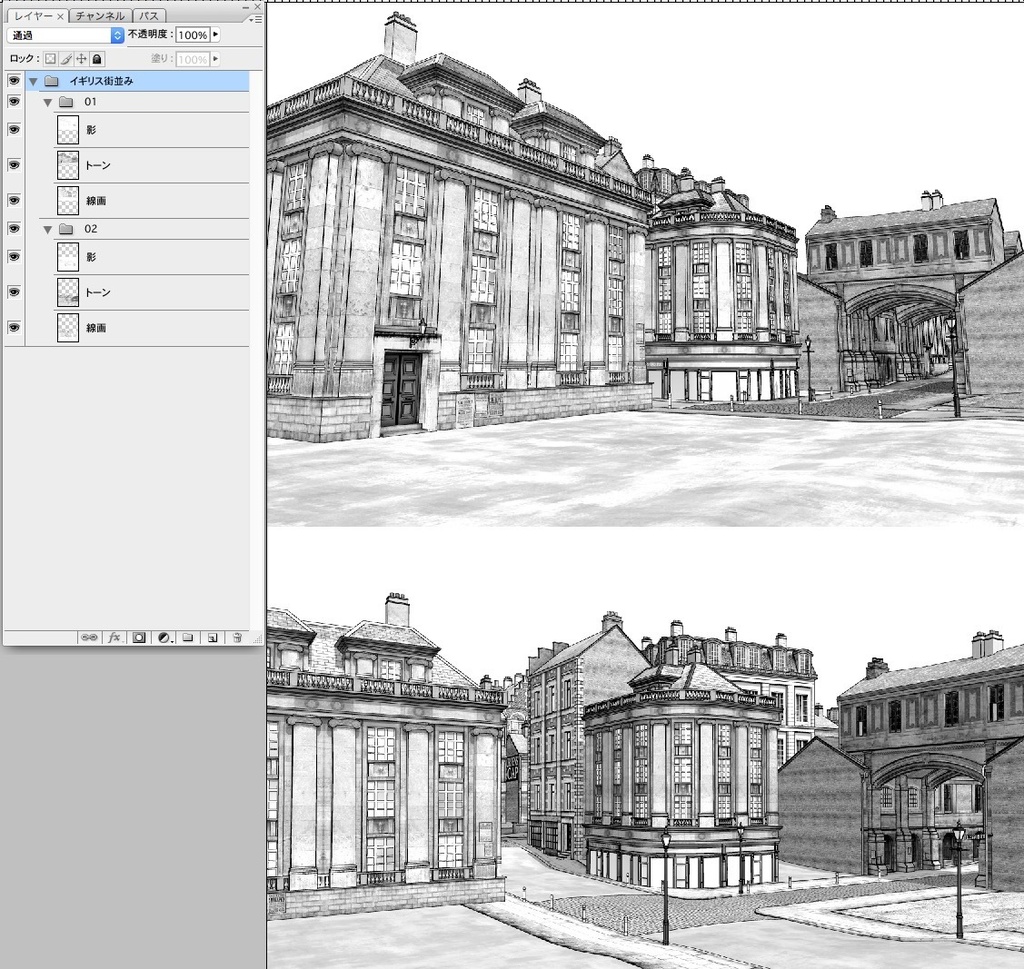
Task: Select the イギリス街並み group folder icon
Action: 52,81
